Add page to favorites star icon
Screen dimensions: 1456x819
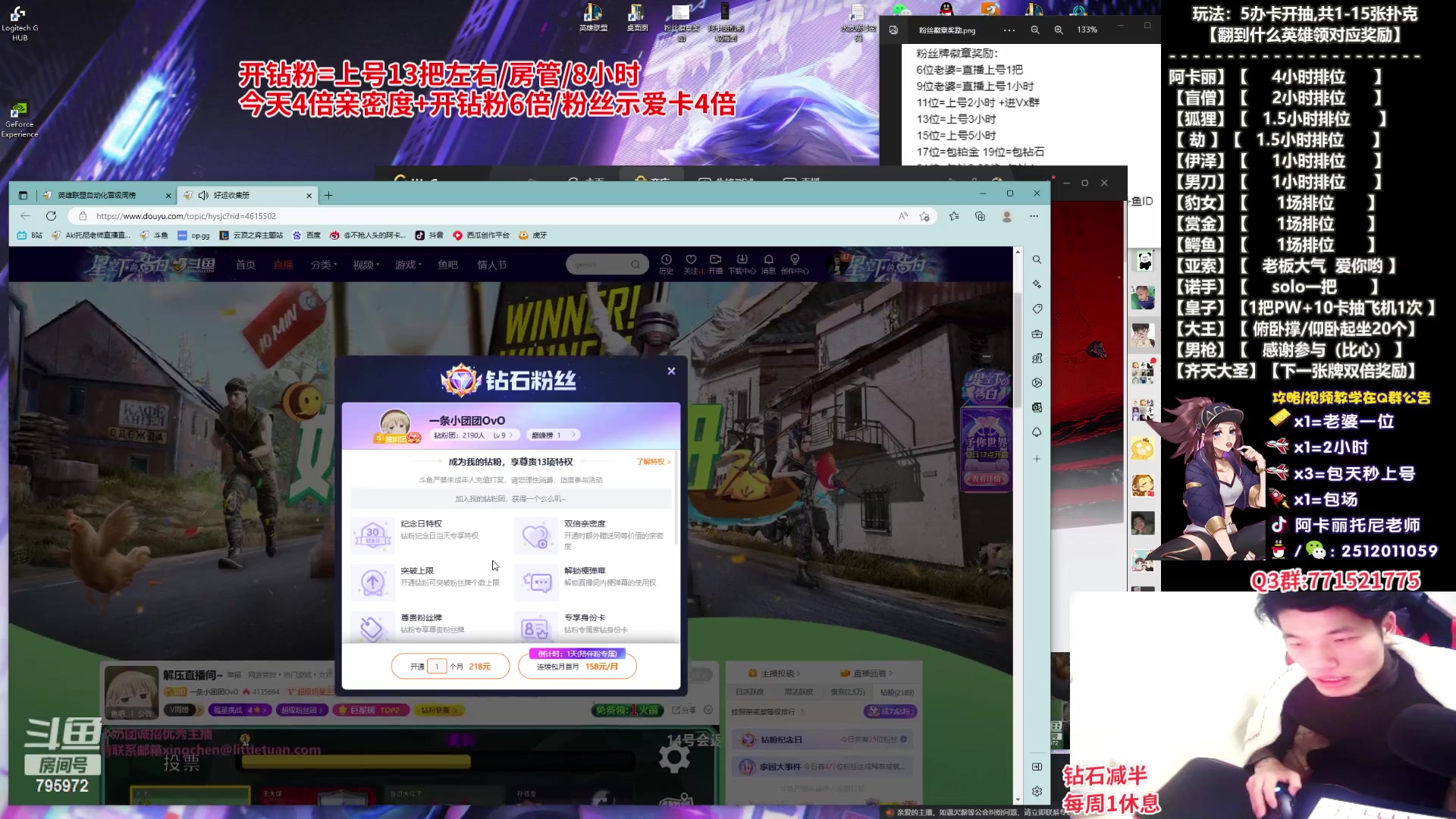[x=924, y=216]
